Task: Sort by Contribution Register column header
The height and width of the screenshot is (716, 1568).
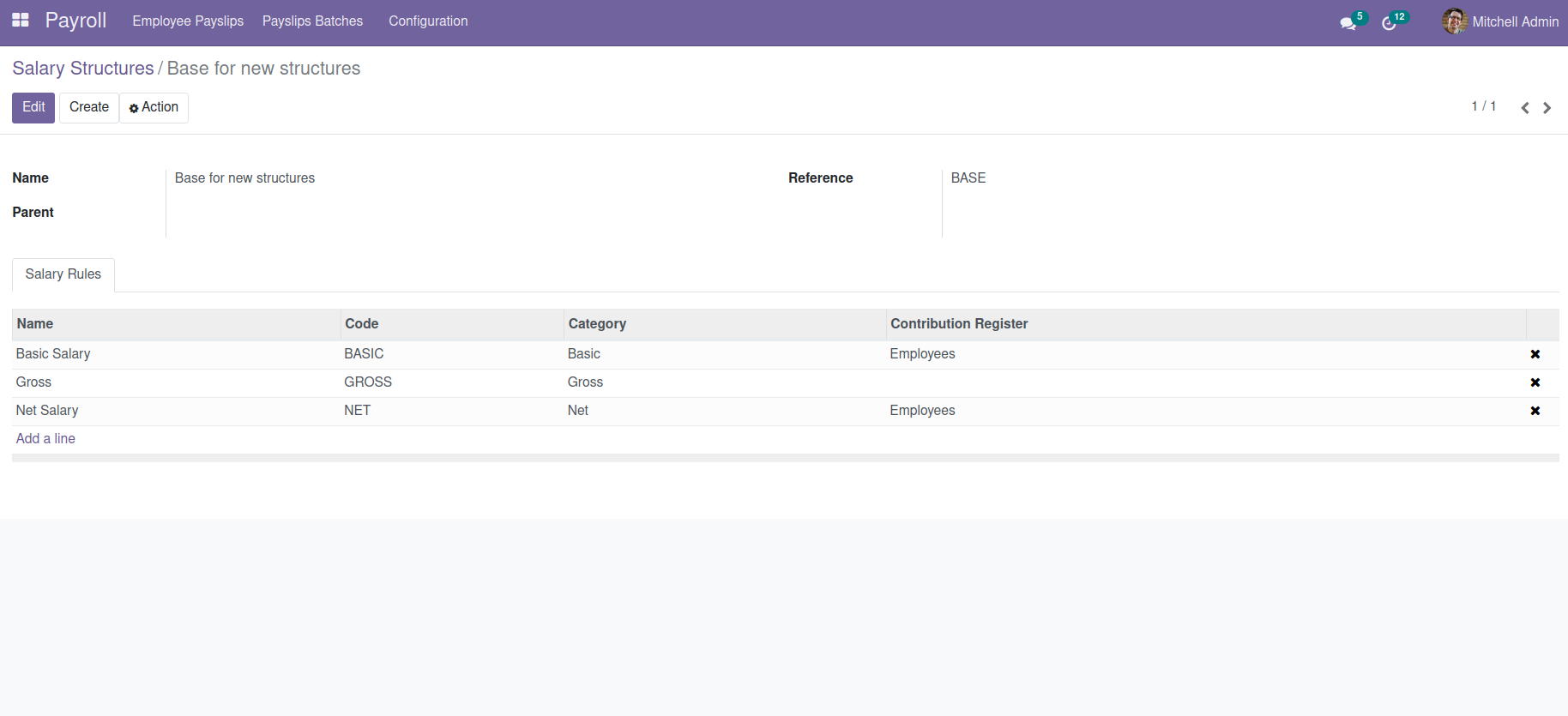Action: click(1206, 324)
